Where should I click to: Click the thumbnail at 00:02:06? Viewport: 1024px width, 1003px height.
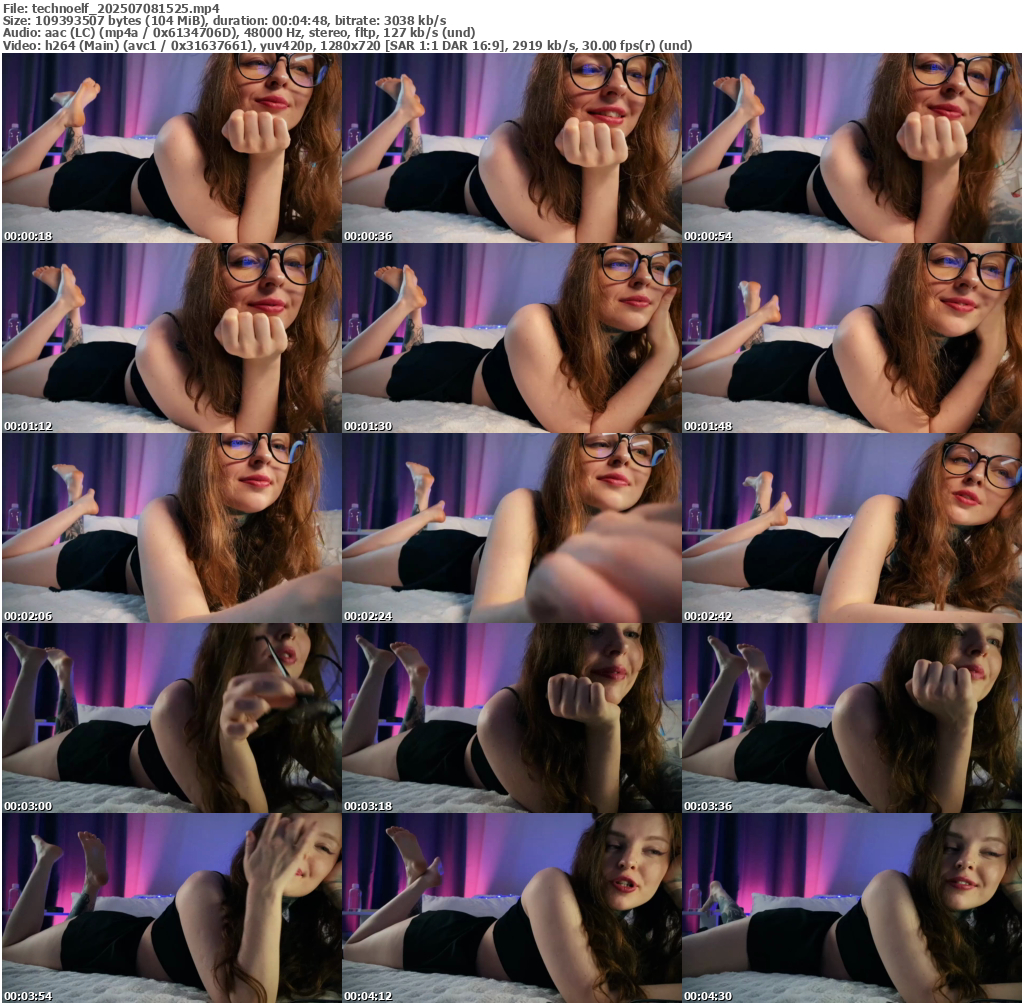pos(172,528)
